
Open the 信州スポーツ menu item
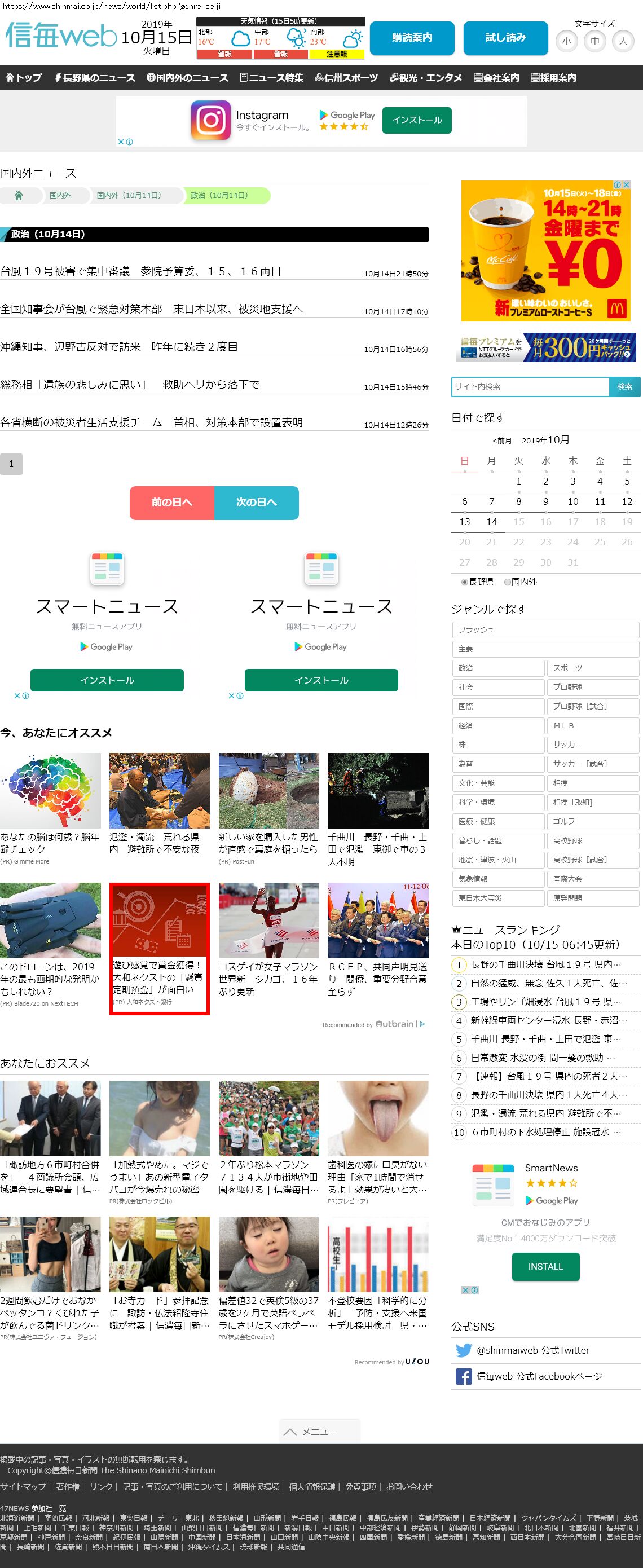tap(346, 78)
